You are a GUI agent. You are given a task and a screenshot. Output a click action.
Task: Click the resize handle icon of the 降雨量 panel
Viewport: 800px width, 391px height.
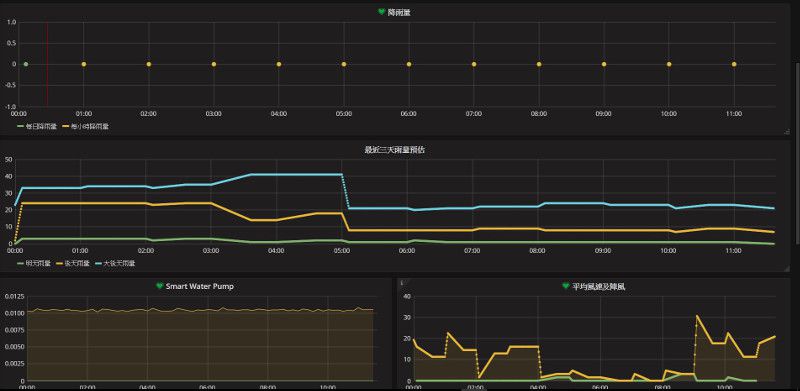pyautogui.click(x=786, y=132)
